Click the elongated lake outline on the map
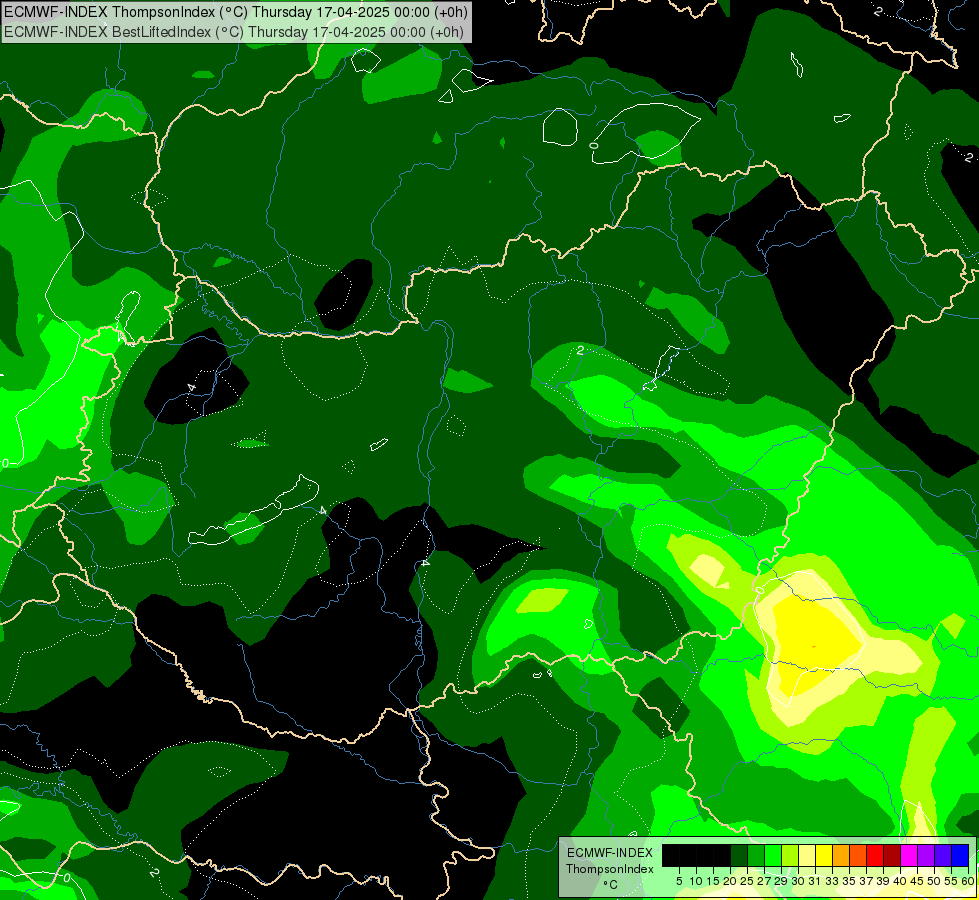This screenshot has width=979, height=900. (x=253, y=512)
